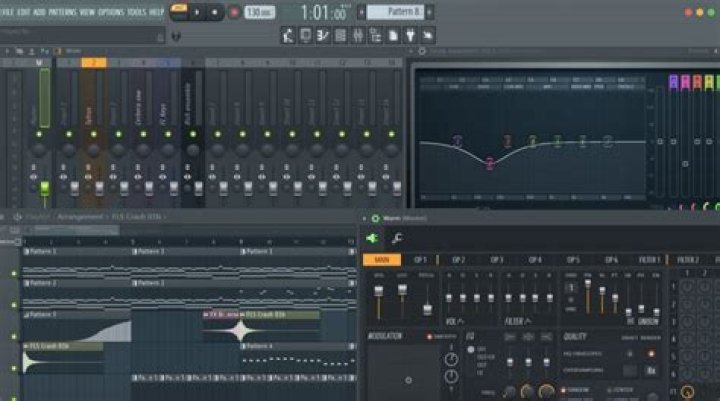Toggle the red LED beside MODULATION
The height and width of the screenshot is (401, 720).
(430, 337)
